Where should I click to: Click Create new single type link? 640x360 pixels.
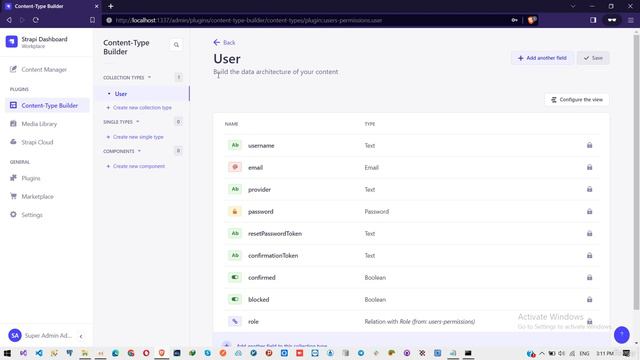pyautogui.click(x=135, y=137)
